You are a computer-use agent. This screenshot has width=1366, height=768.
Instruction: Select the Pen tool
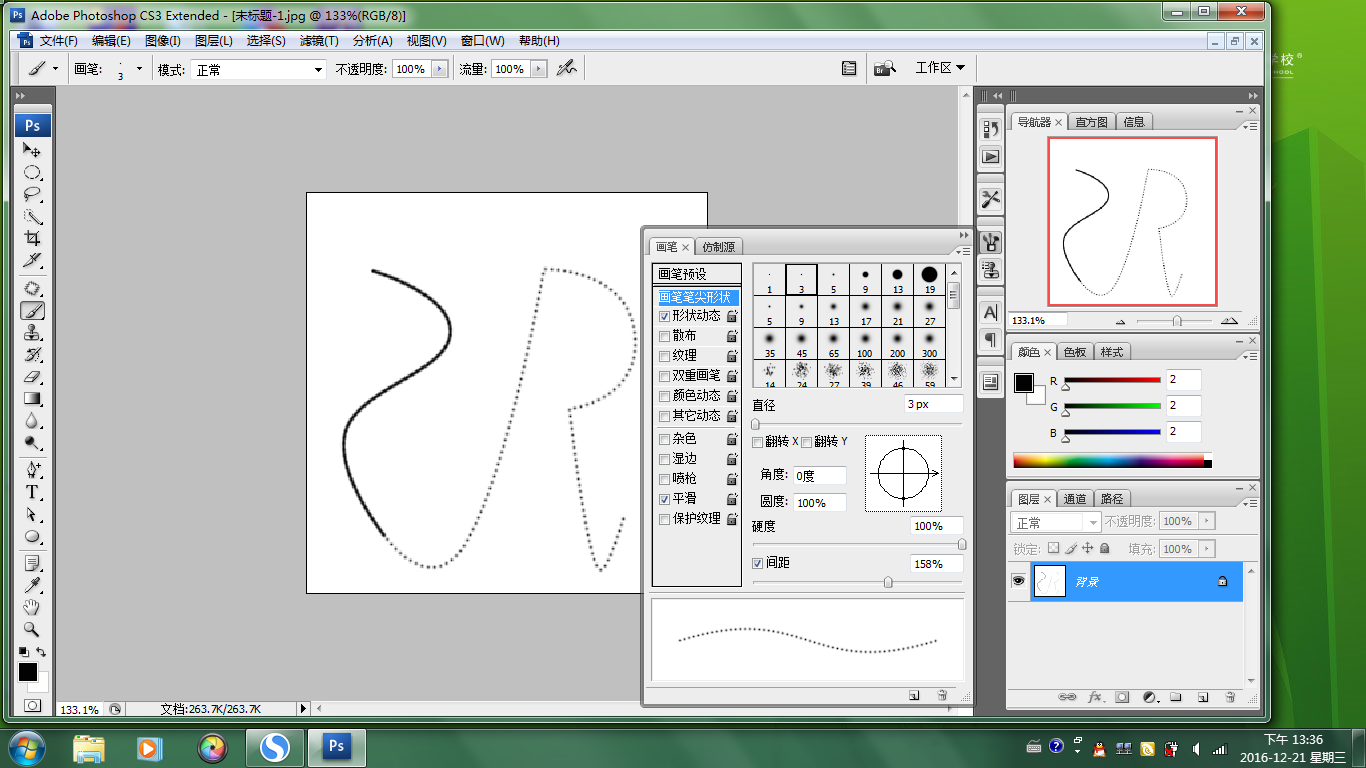pos(33,470)
